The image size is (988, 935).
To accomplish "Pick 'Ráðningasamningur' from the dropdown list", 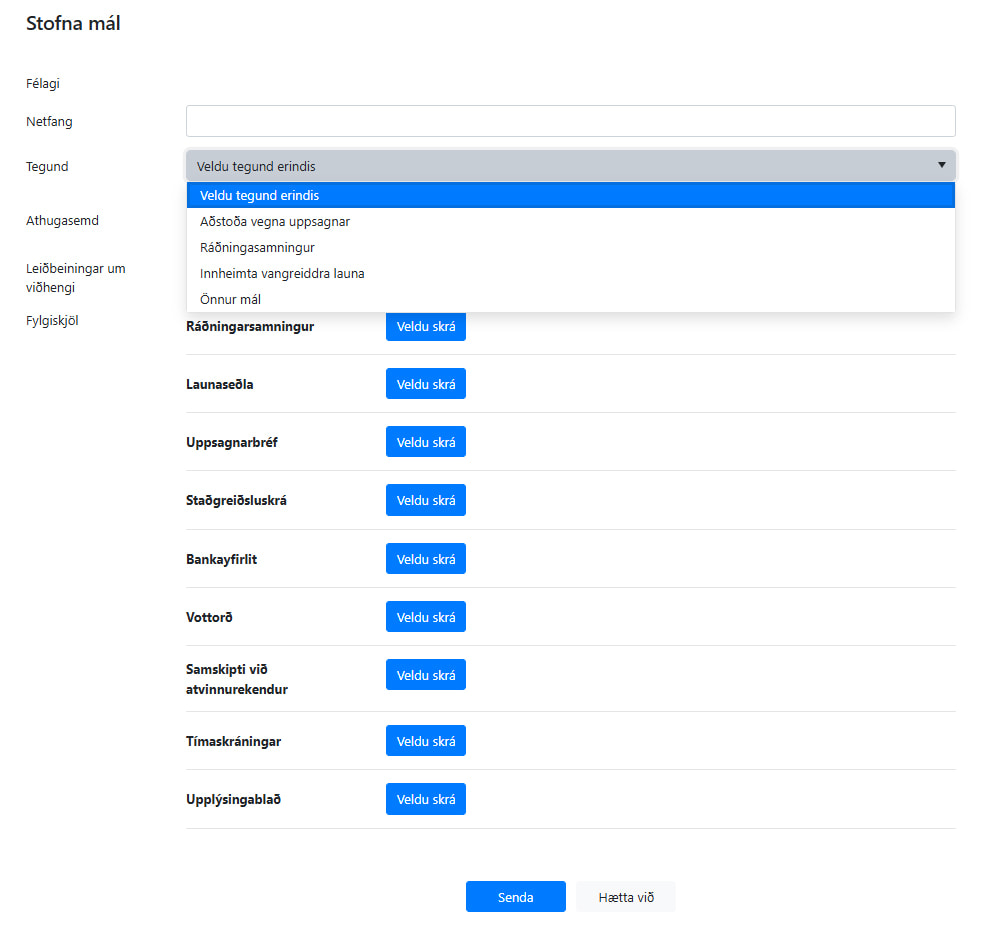I will click(x=570, y=248).
